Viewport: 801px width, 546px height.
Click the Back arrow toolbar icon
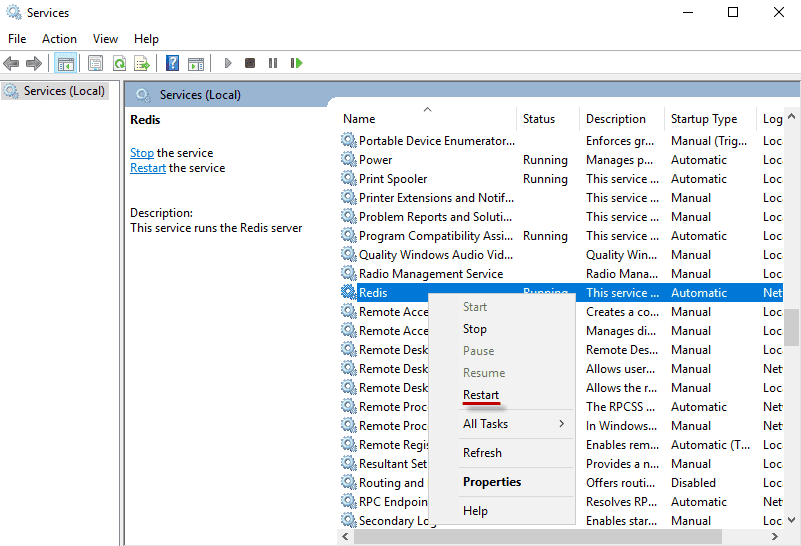coord(11,63)
